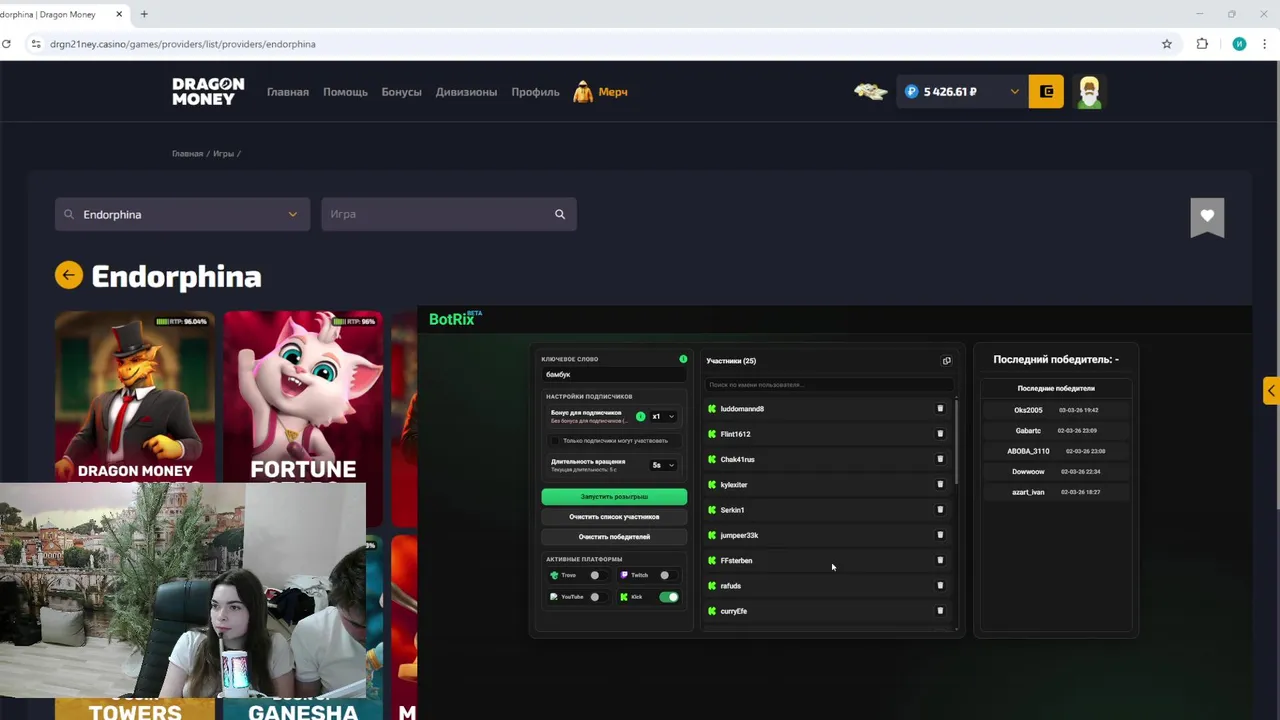This screenshot has height=720, width=1280.
Task: Close the Dragon Money browser tab
Action: pos(119,14)
